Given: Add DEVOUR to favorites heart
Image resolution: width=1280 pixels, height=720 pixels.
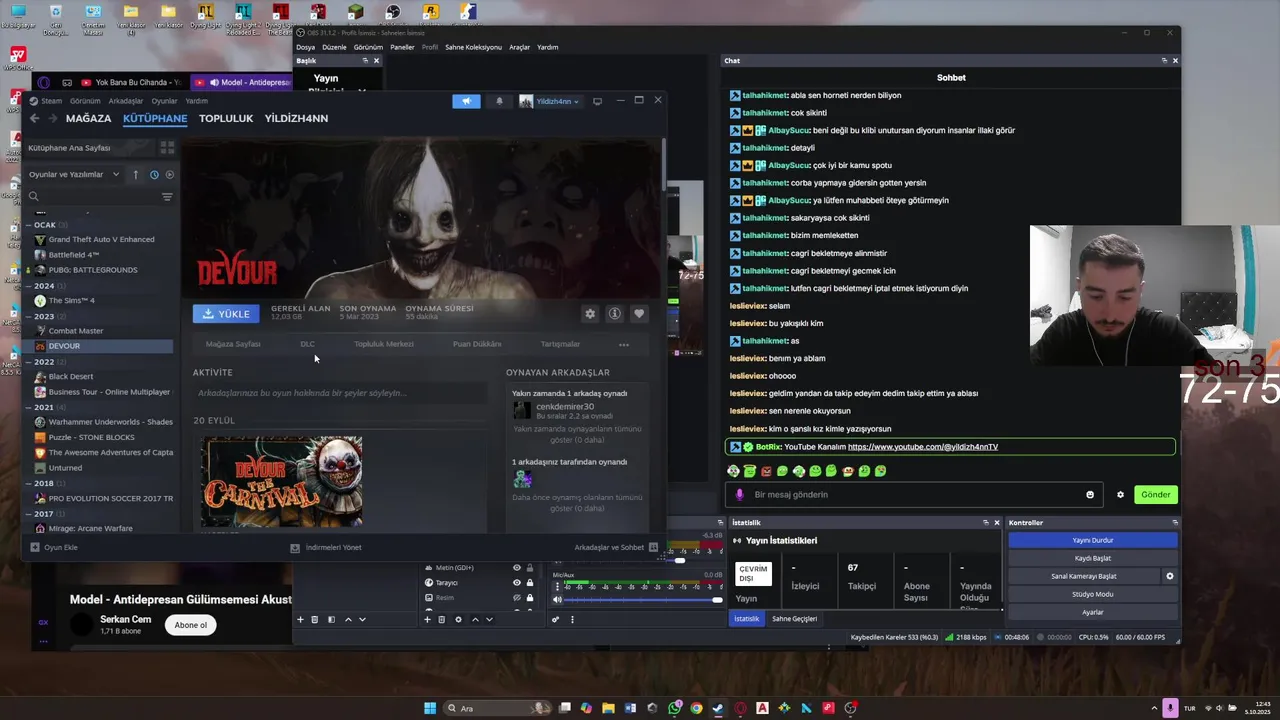Looking at the screenshot, I should 639,314.
